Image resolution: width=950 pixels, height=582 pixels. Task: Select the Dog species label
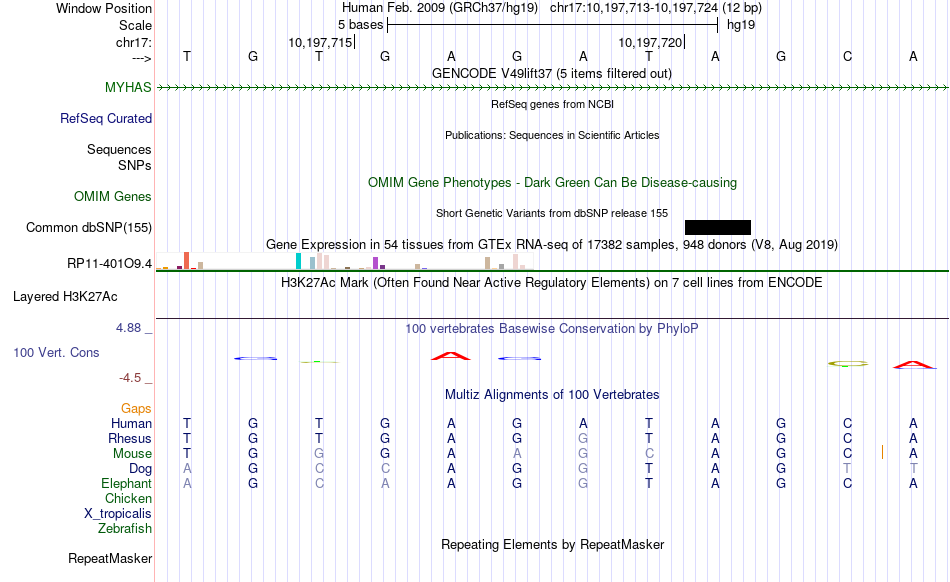[141, 469]
